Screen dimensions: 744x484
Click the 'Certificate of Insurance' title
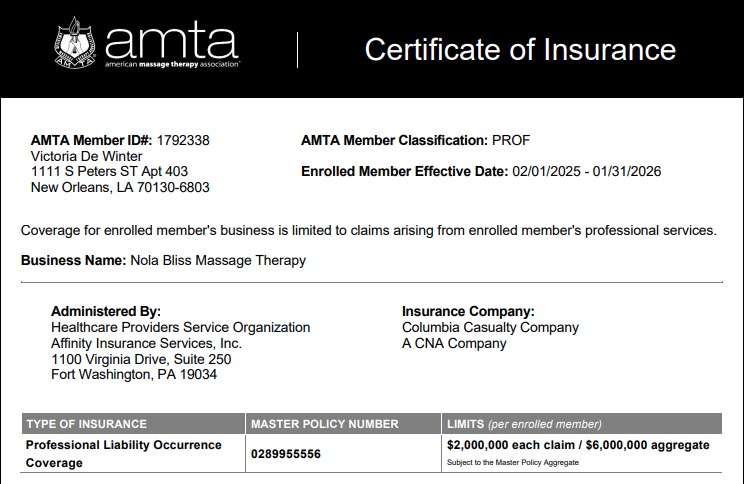(520, 49)
